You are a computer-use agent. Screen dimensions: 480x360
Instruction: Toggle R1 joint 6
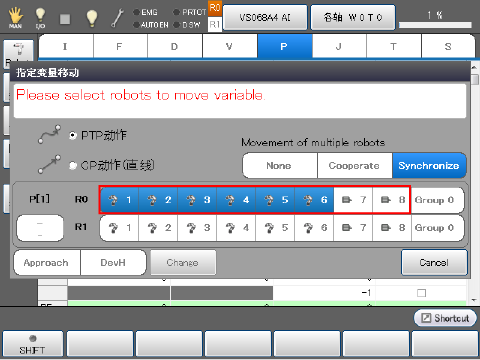pos(314,228)
